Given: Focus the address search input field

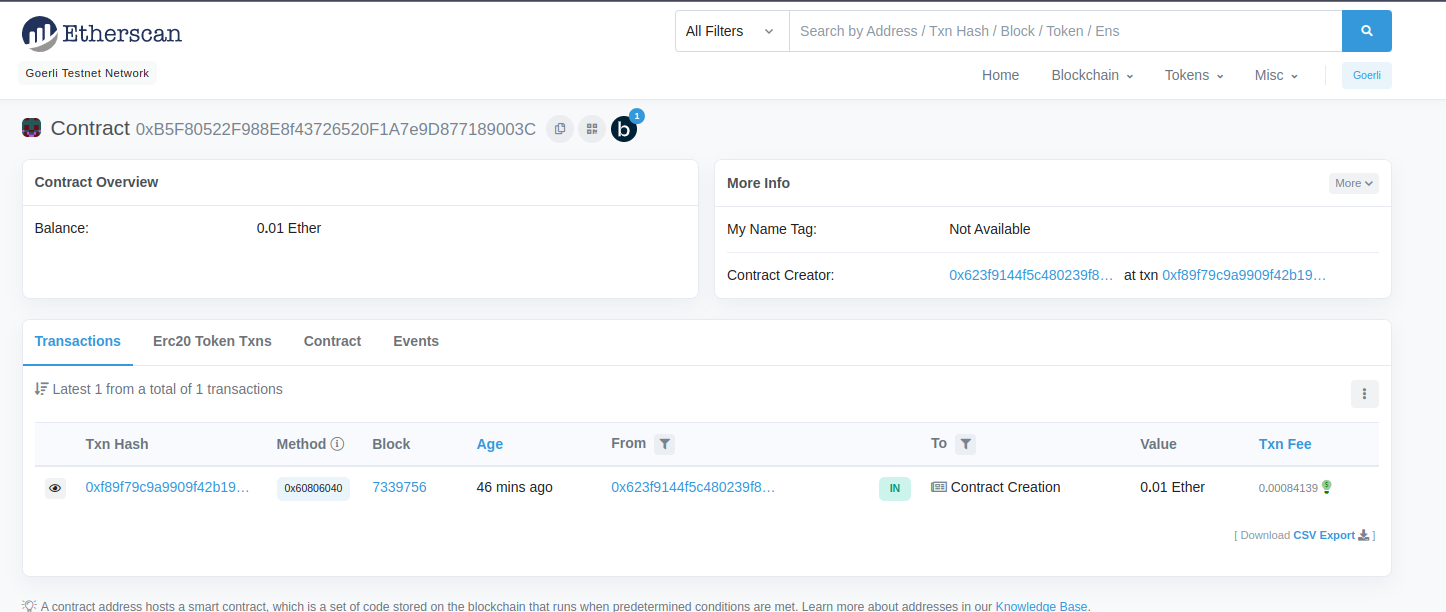Looking at the screenshot, I should coord(1065,31).
